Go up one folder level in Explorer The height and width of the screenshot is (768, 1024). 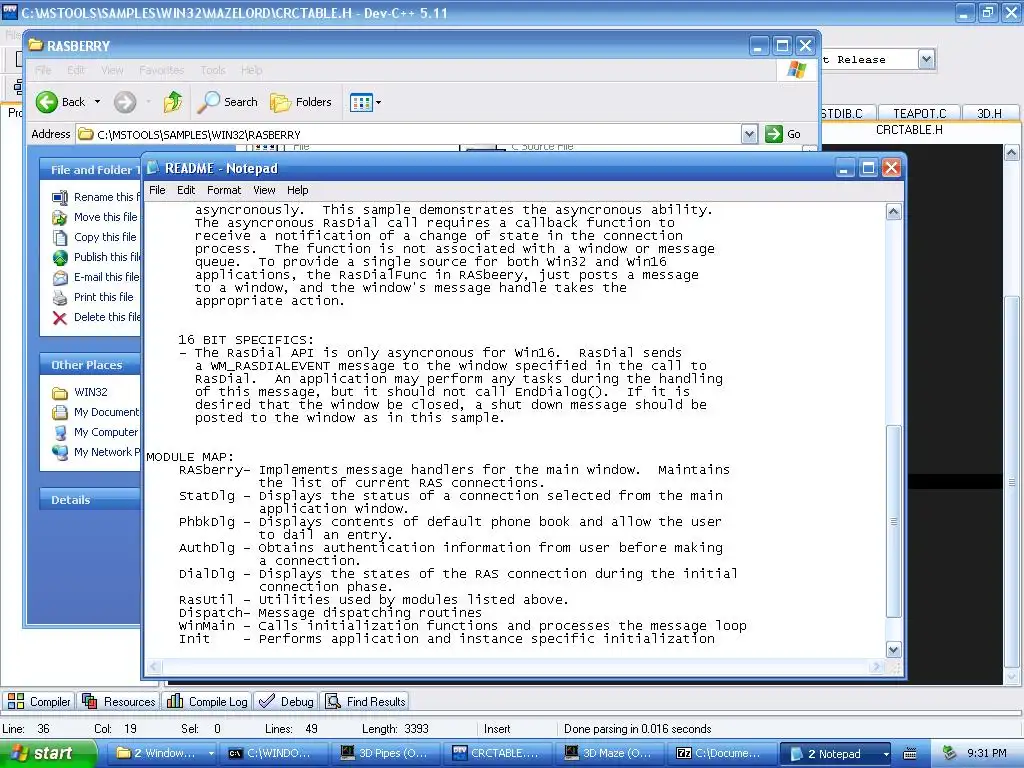click(173, 102)
